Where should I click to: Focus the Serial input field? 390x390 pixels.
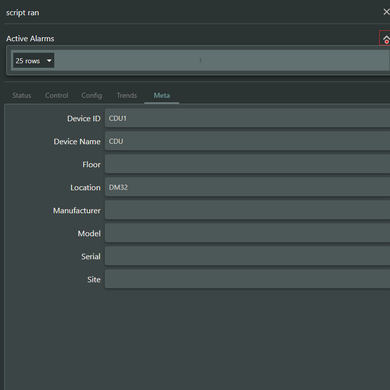[247, 256]
